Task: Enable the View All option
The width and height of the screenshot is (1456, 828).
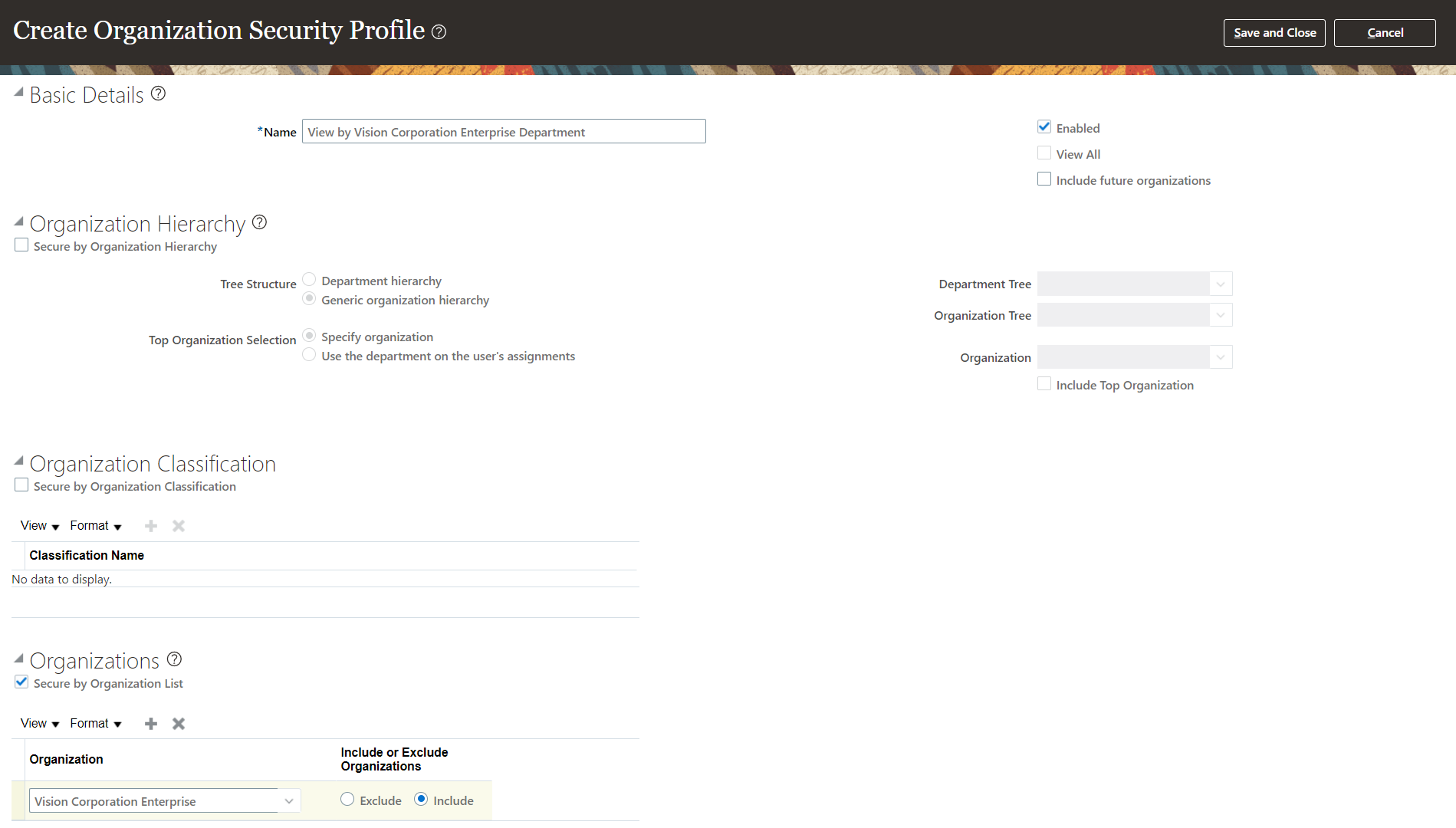Action: pos(1044,153)
